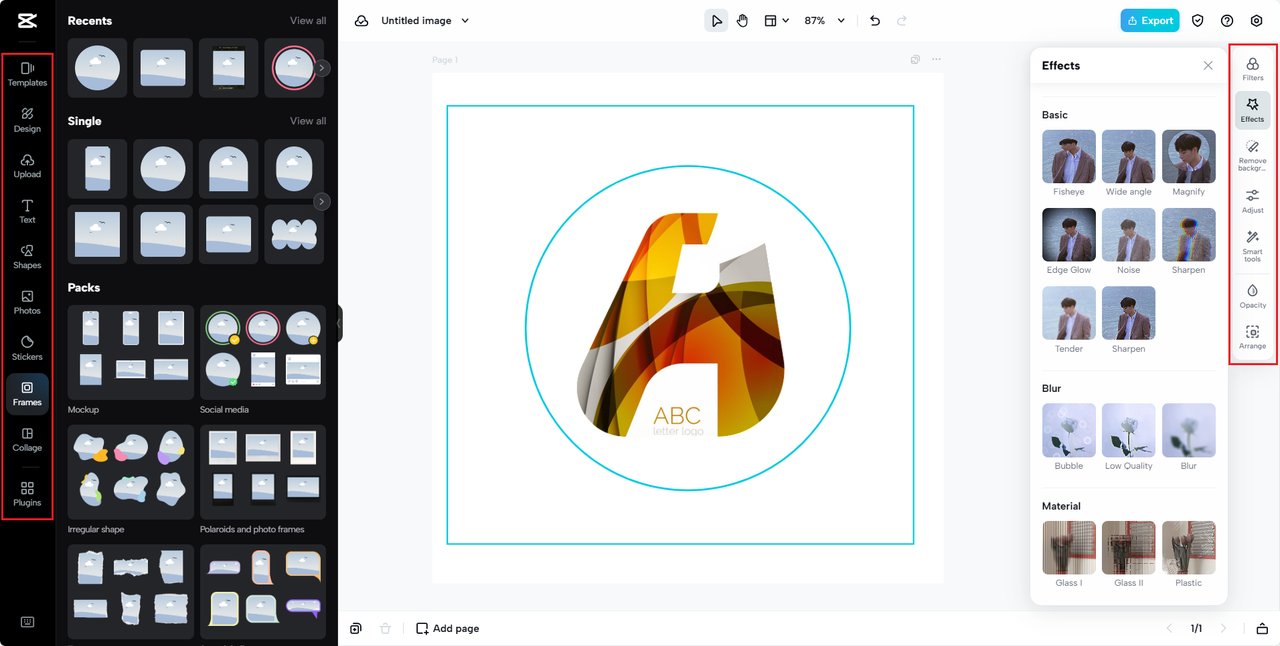Expand Recents row with right arrow
The image size is (1280, 646).
point(322,68)
